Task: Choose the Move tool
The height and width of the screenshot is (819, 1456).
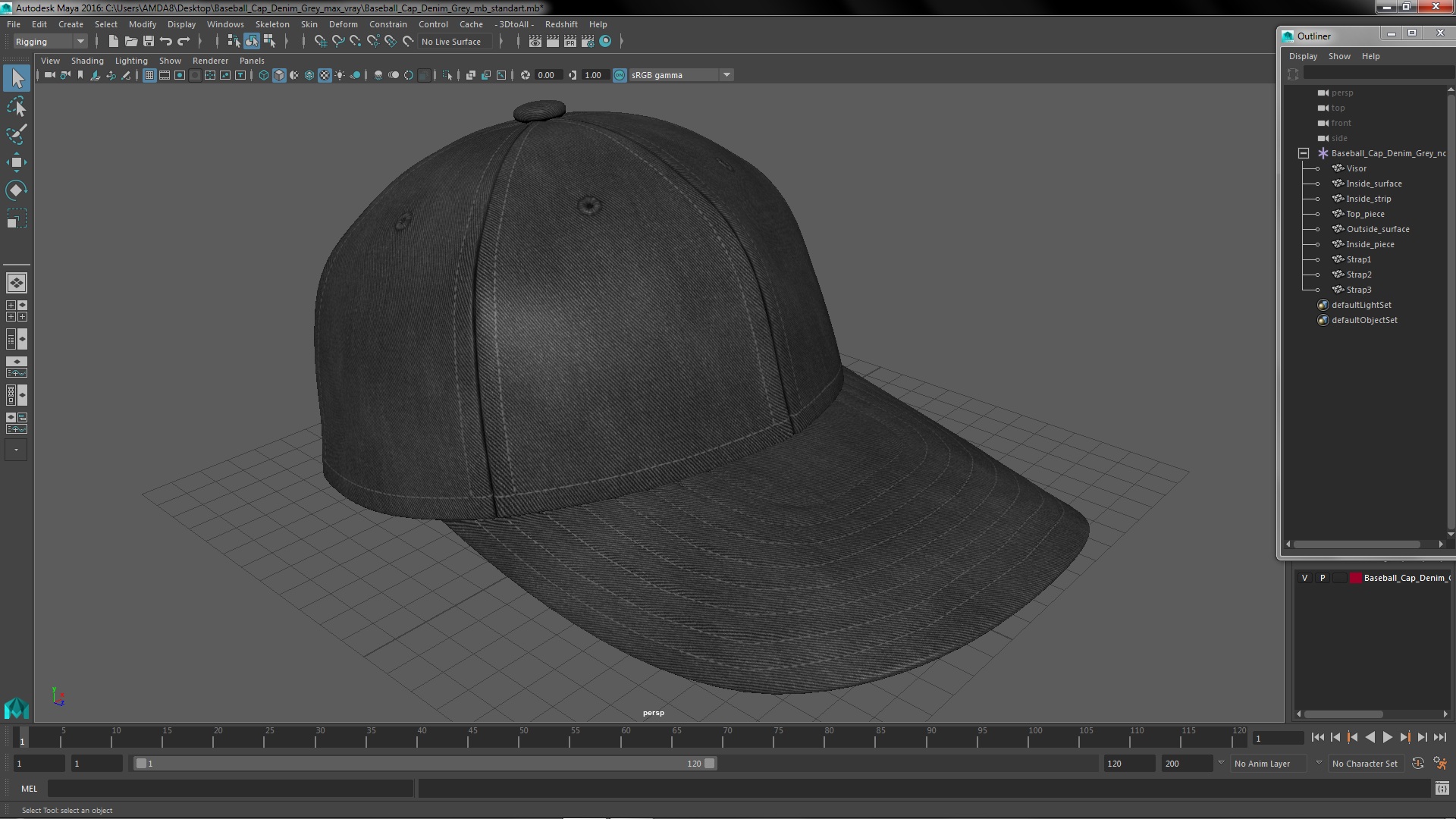Action: pyautogui.click(x=16, y=162)
